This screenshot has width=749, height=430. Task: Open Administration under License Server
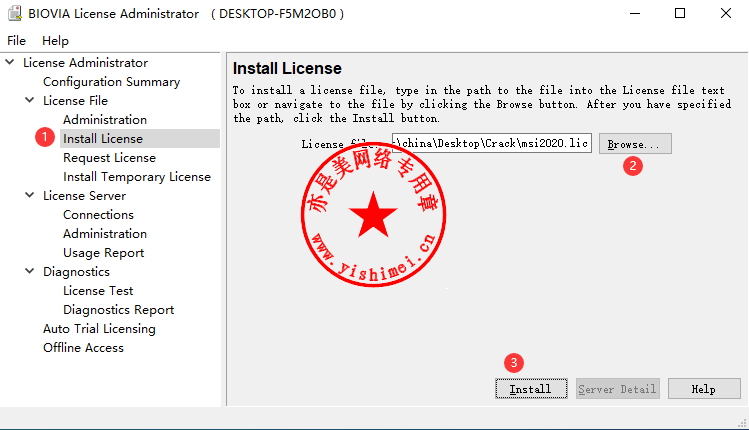coord(105,234)
